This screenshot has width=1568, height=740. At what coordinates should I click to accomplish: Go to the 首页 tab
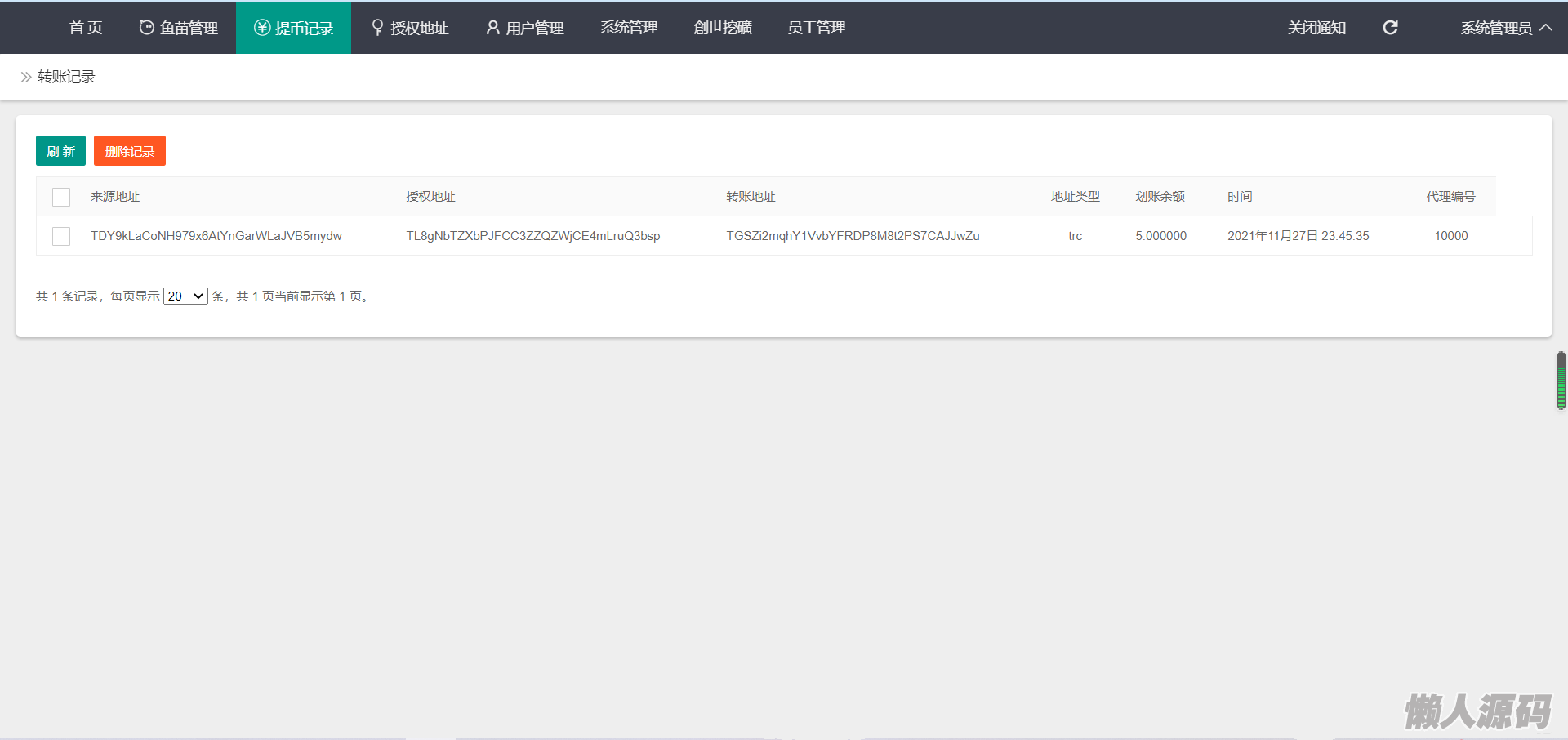(x=86, y=28)
